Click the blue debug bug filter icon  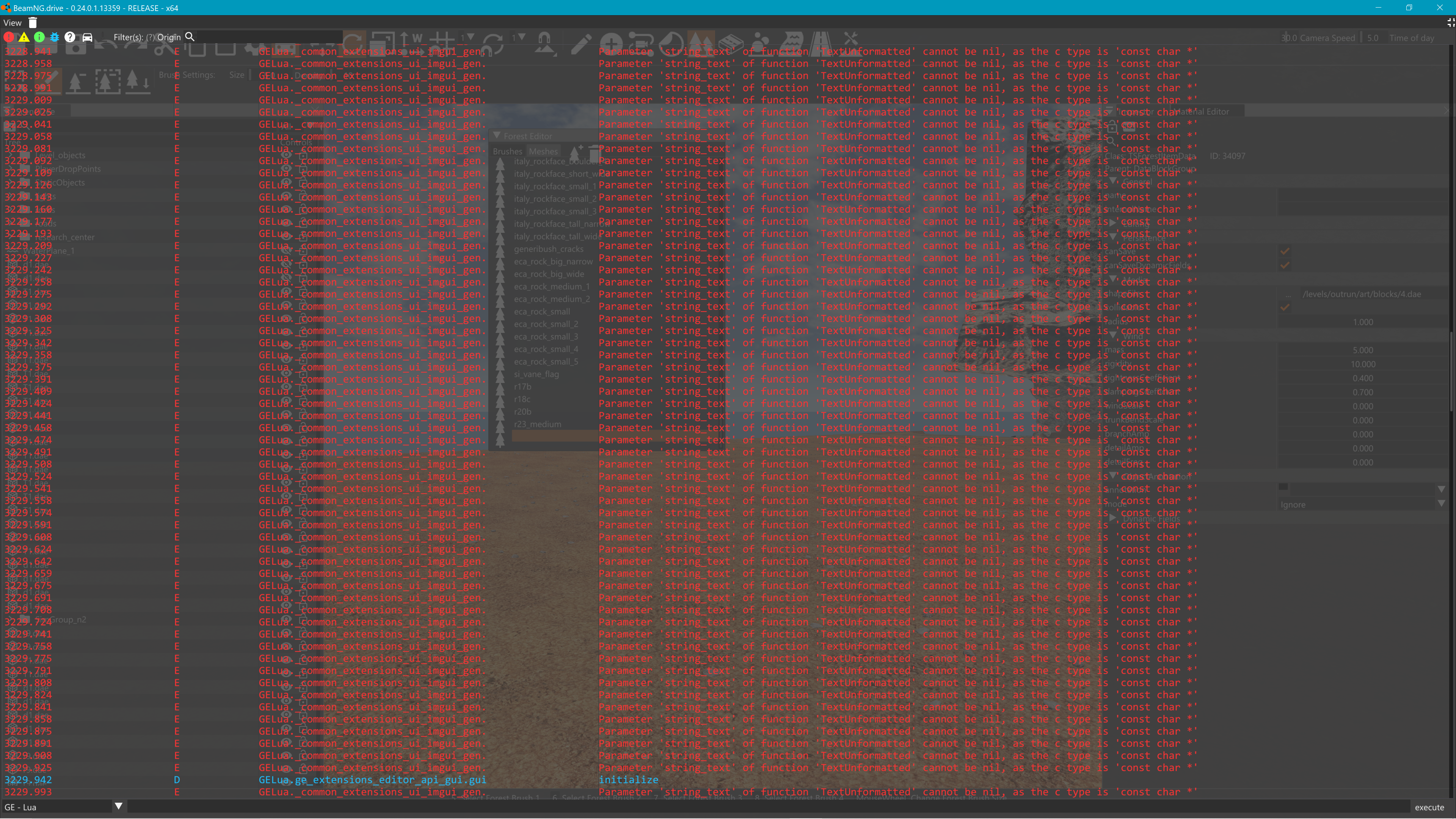[x=54, y=37]
